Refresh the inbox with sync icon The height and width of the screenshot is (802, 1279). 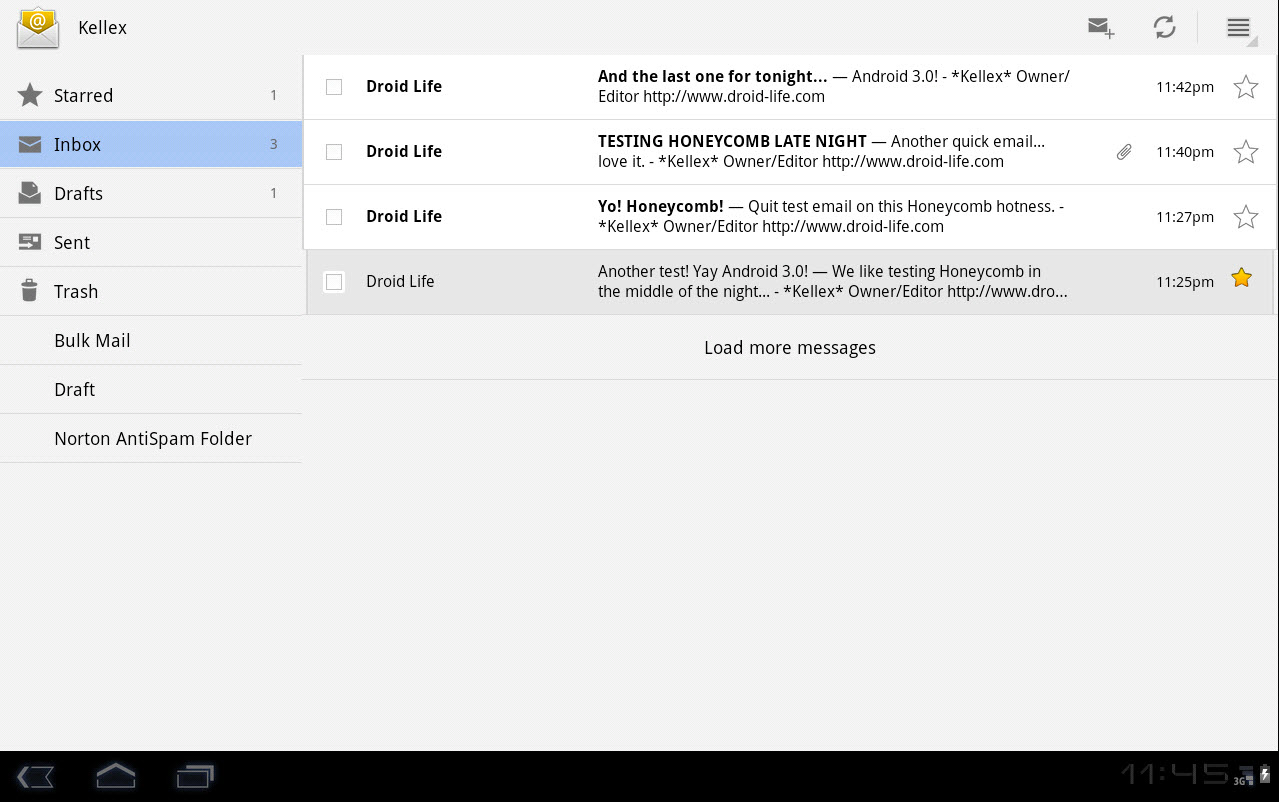[1164, 28]
